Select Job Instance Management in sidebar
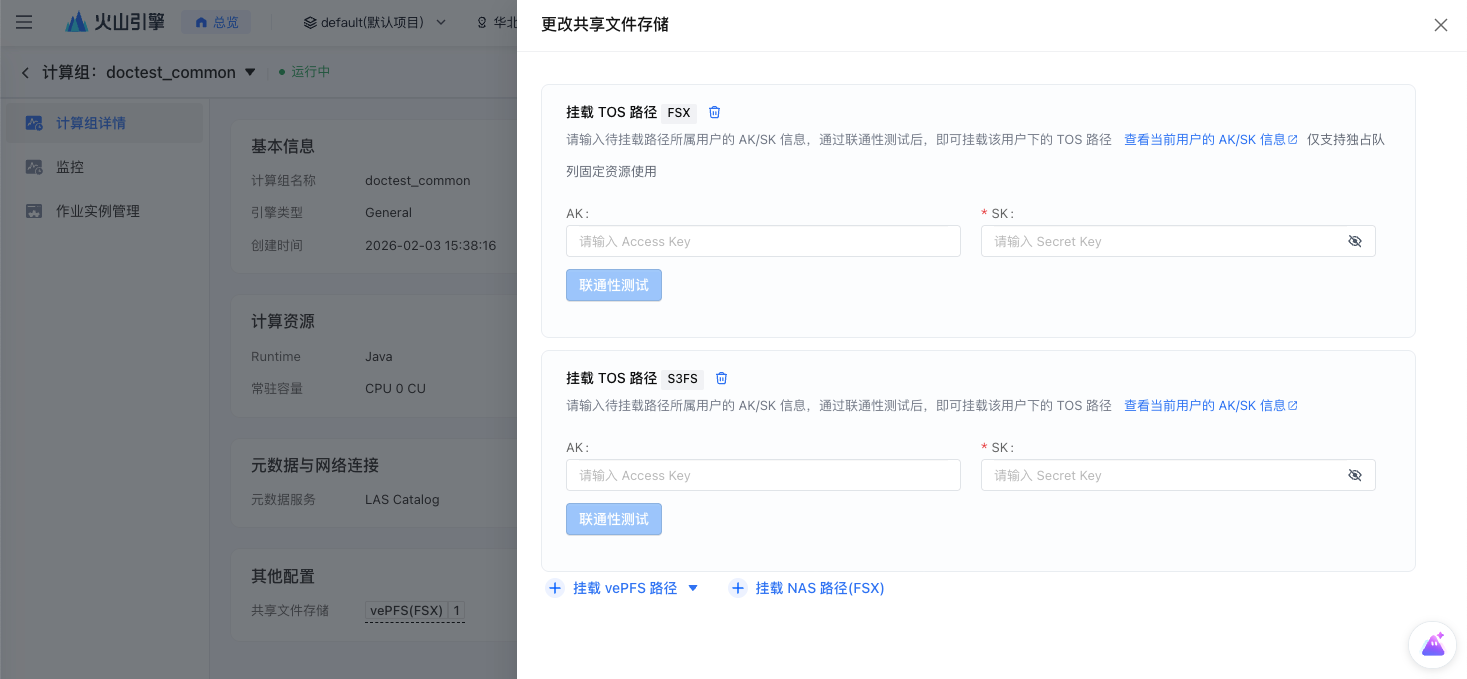The image size is (1467, 679). [x=97, y=211]
